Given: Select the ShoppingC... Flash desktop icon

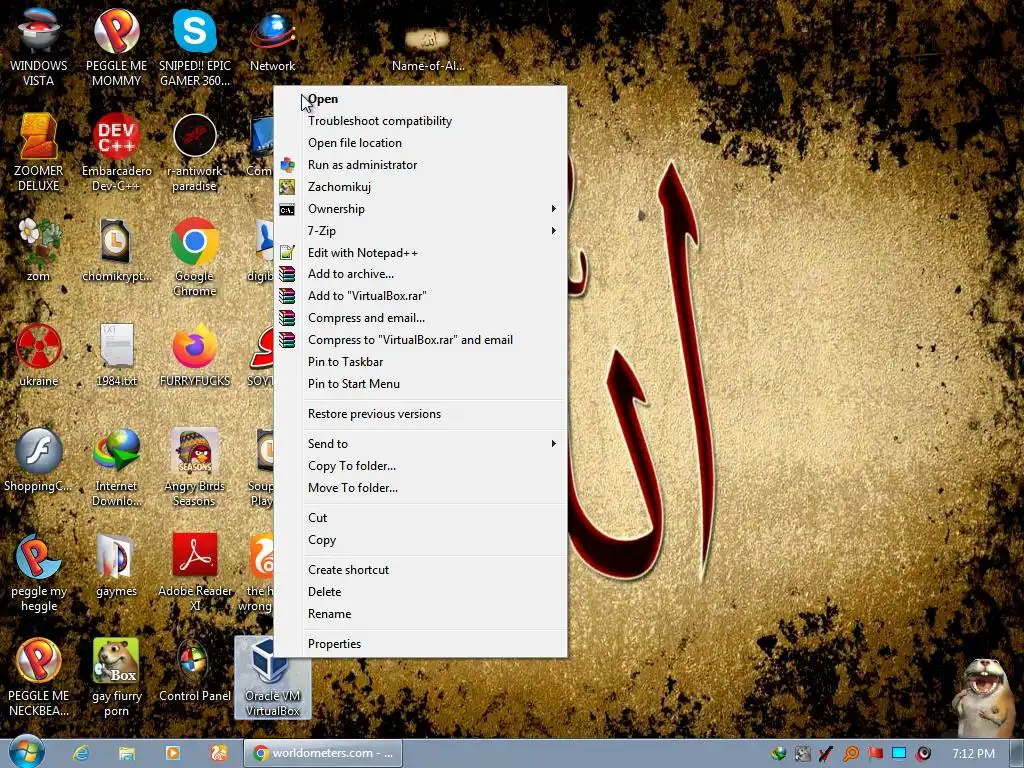Looking at the screenshot, I should tap(39, 460).
